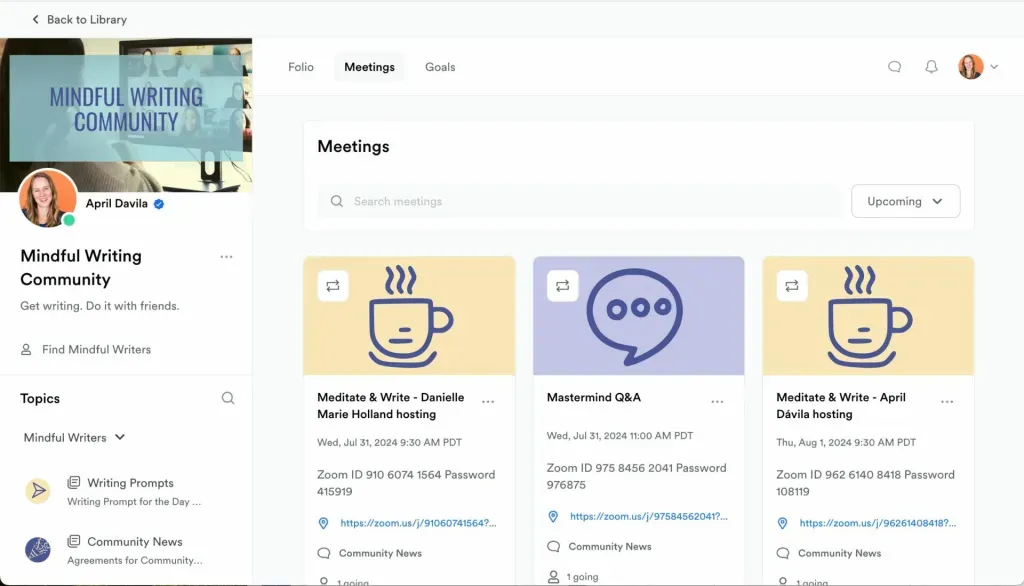
Task: Open community more options beside Mindful Writing Community
Action: point(227,257)
